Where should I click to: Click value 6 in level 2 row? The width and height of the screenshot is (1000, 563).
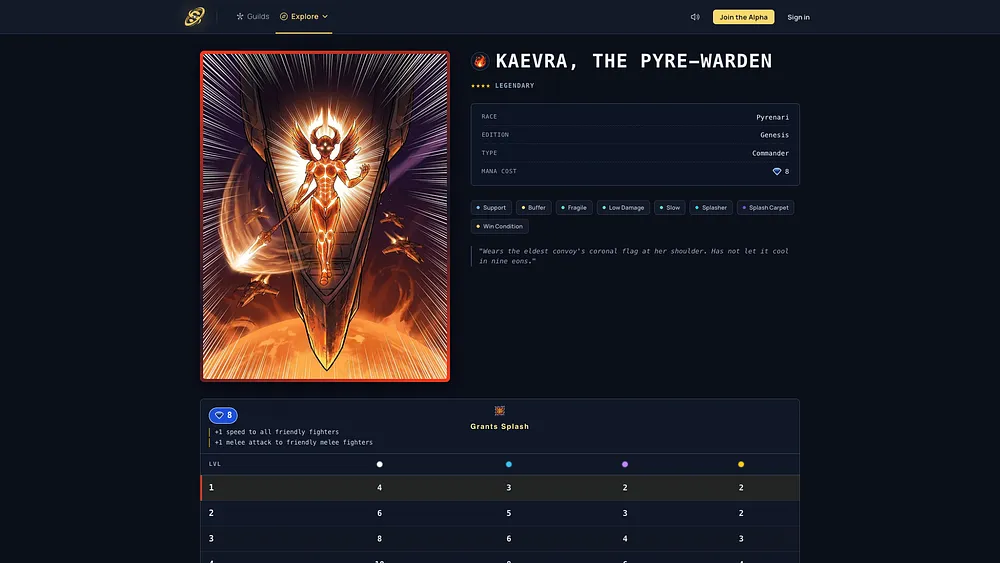(x=379, y=513)
